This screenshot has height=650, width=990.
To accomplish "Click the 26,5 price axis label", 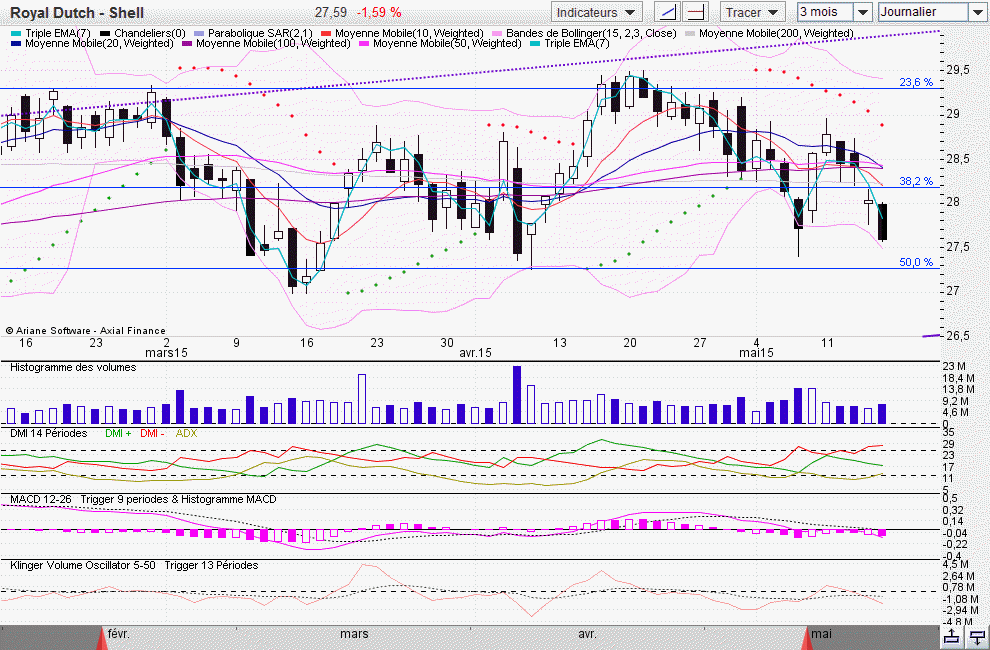I will 958,335.
